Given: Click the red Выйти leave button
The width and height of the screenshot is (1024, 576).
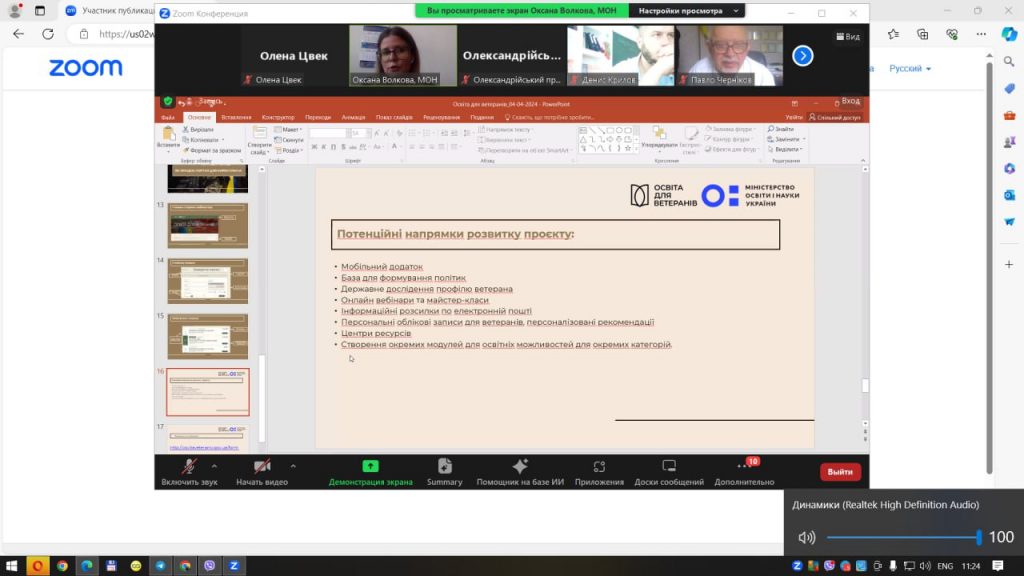Looking at the screenshot, I should [840, 471].
